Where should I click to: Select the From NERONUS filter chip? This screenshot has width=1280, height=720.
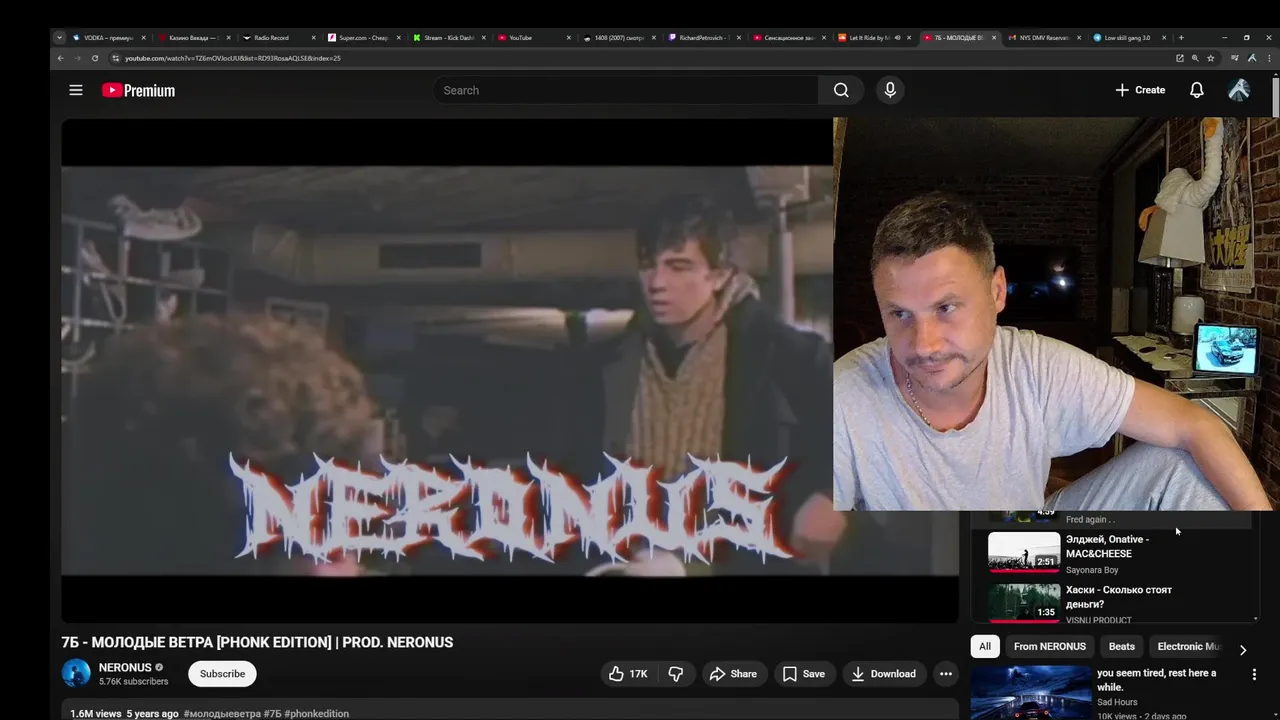(1049, 646)
